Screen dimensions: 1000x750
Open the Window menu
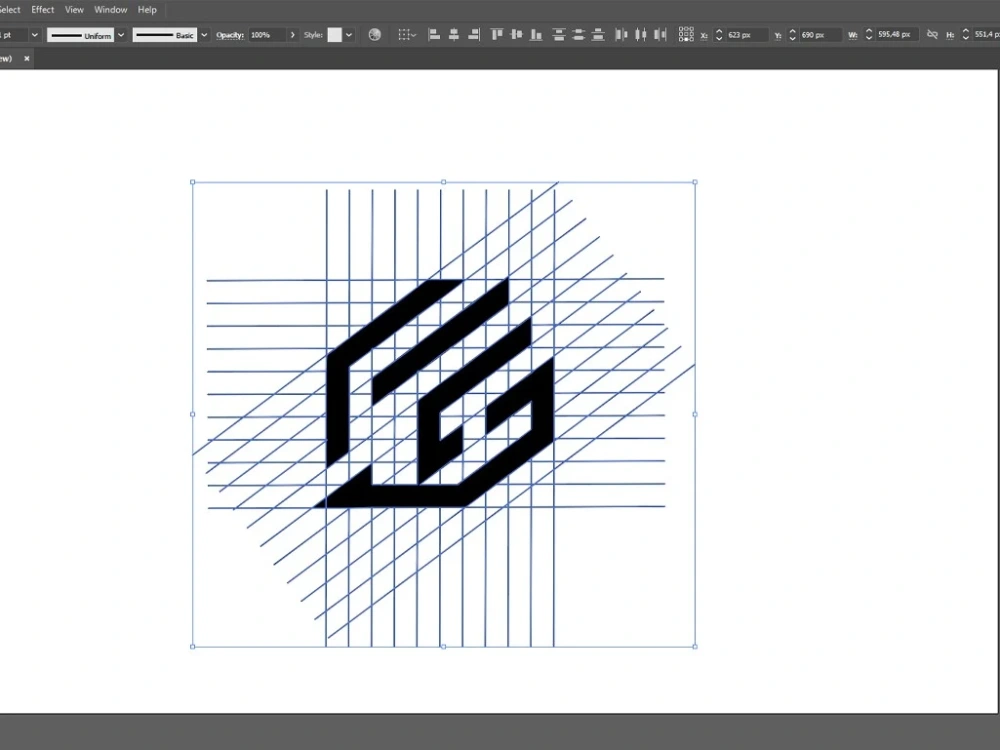coord(110,10)
